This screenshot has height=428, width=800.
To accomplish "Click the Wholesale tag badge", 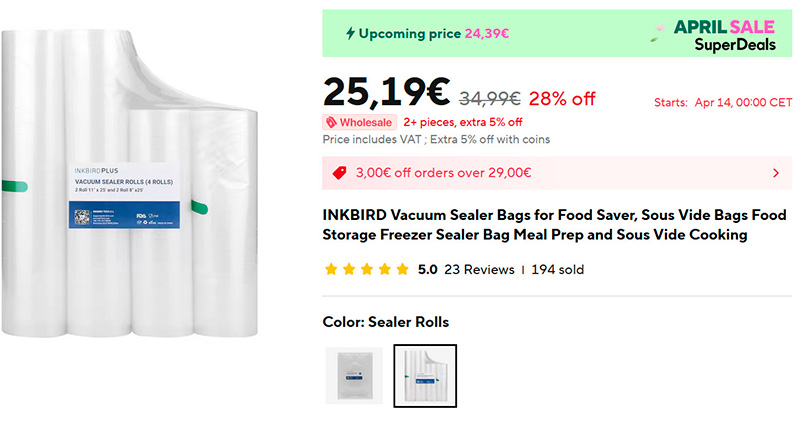I will pyautogui.click(x=359, y=122).
